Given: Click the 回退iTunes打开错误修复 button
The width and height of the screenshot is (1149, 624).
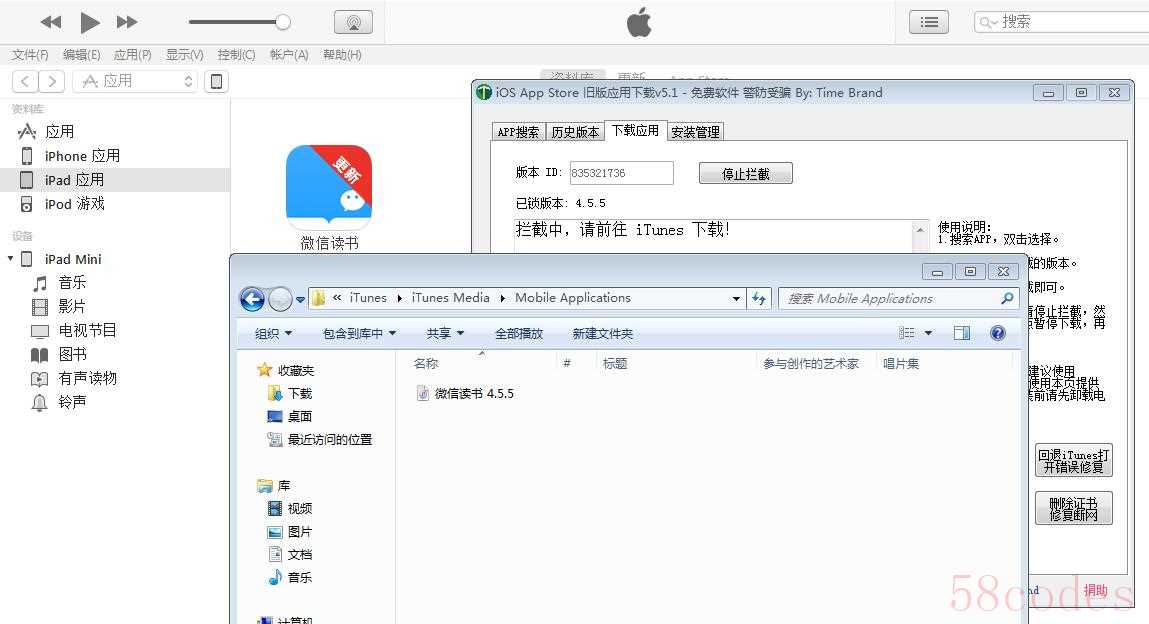Looking at the screenshot, I should tap(1074, 461).
